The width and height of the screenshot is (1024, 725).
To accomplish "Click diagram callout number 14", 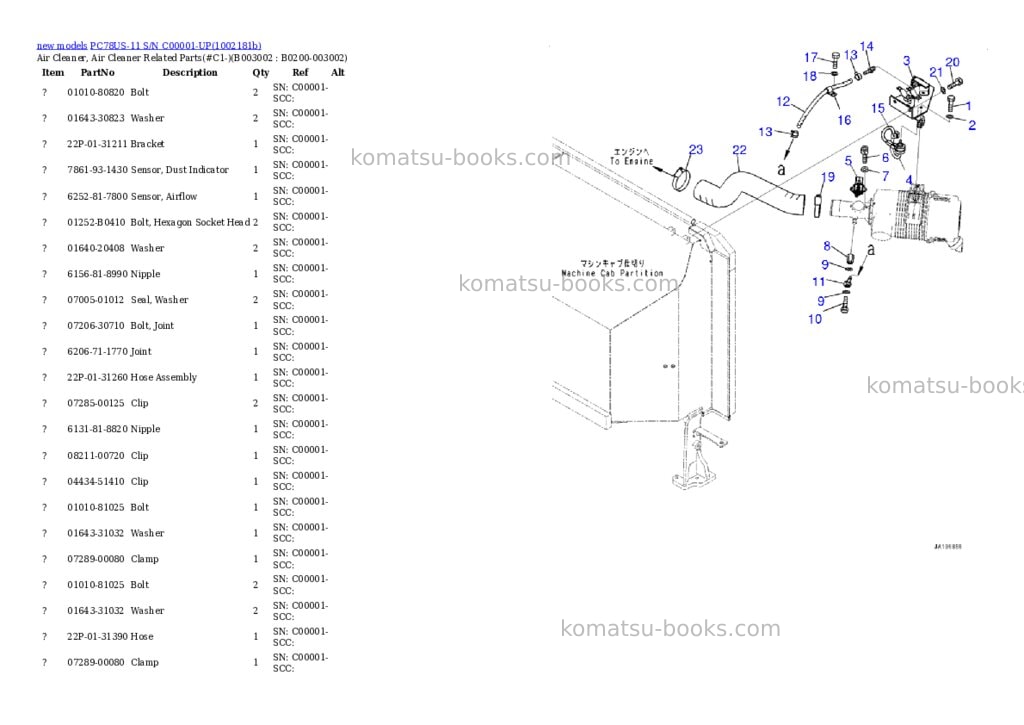I will click(867, 46).
